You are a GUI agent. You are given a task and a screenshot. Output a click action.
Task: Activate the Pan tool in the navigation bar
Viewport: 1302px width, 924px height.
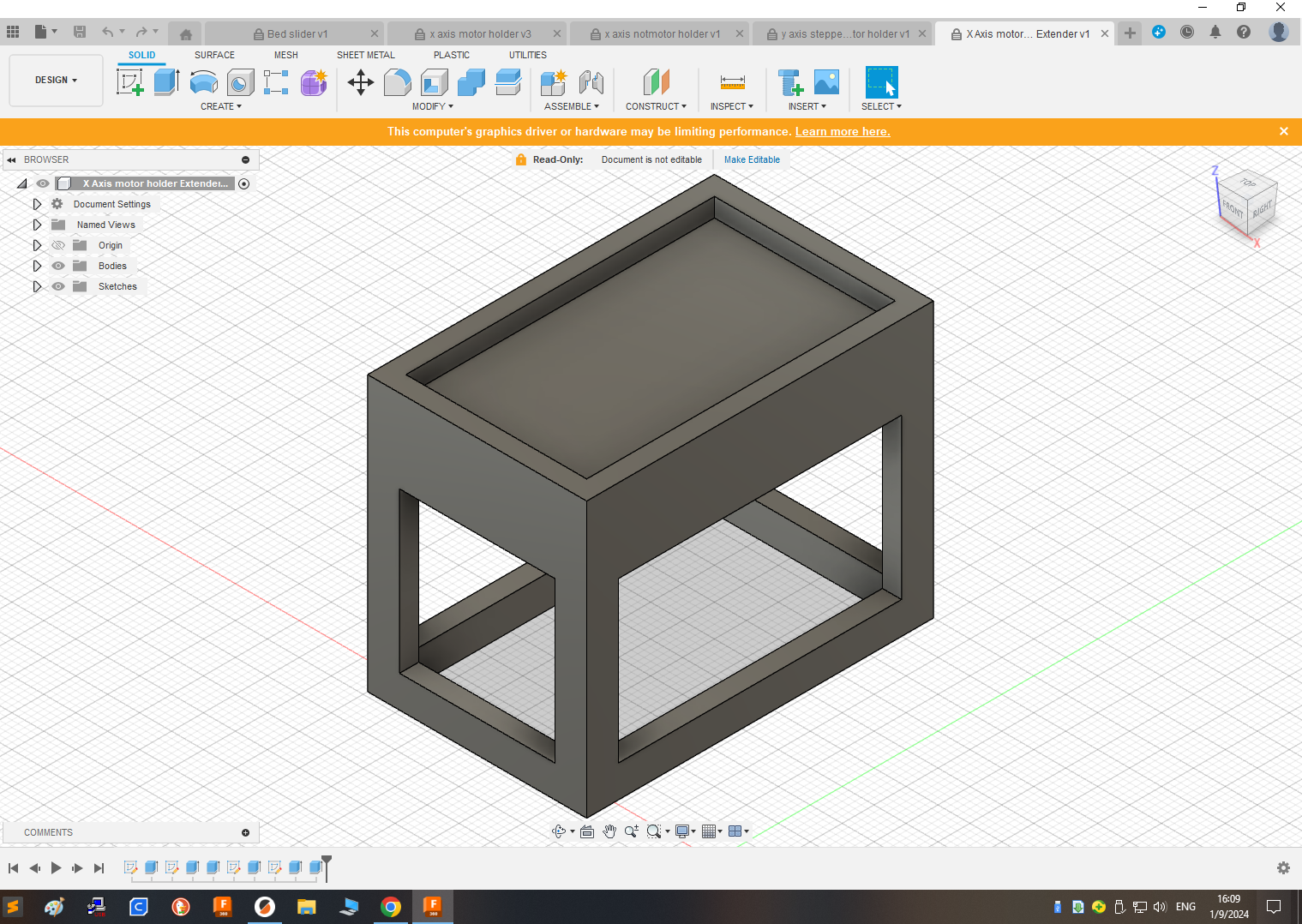[x=609, y=831]
